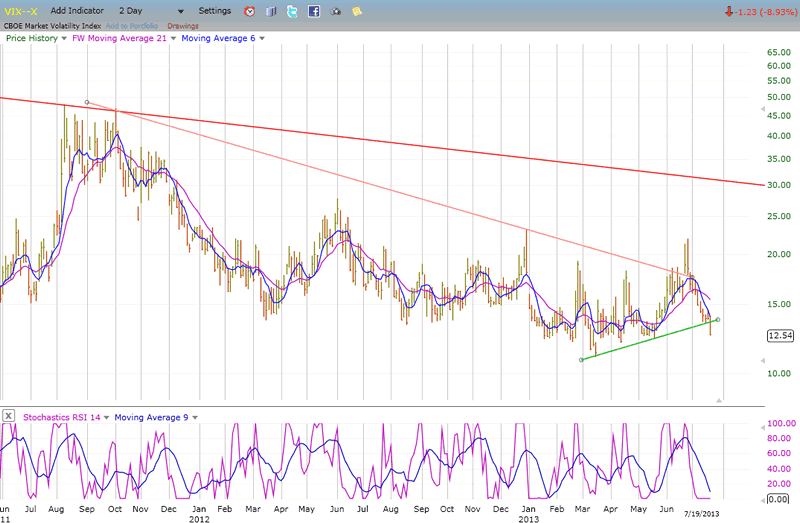Open the Settings menu
Viewport: 800px width, 523px height.
[x=214, y=11]
